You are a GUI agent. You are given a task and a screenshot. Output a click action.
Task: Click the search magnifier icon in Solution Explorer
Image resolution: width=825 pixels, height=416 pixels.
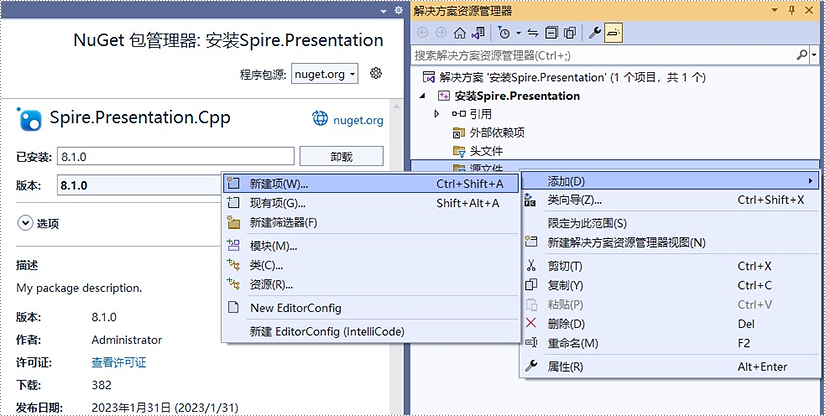tap(802, 55)
